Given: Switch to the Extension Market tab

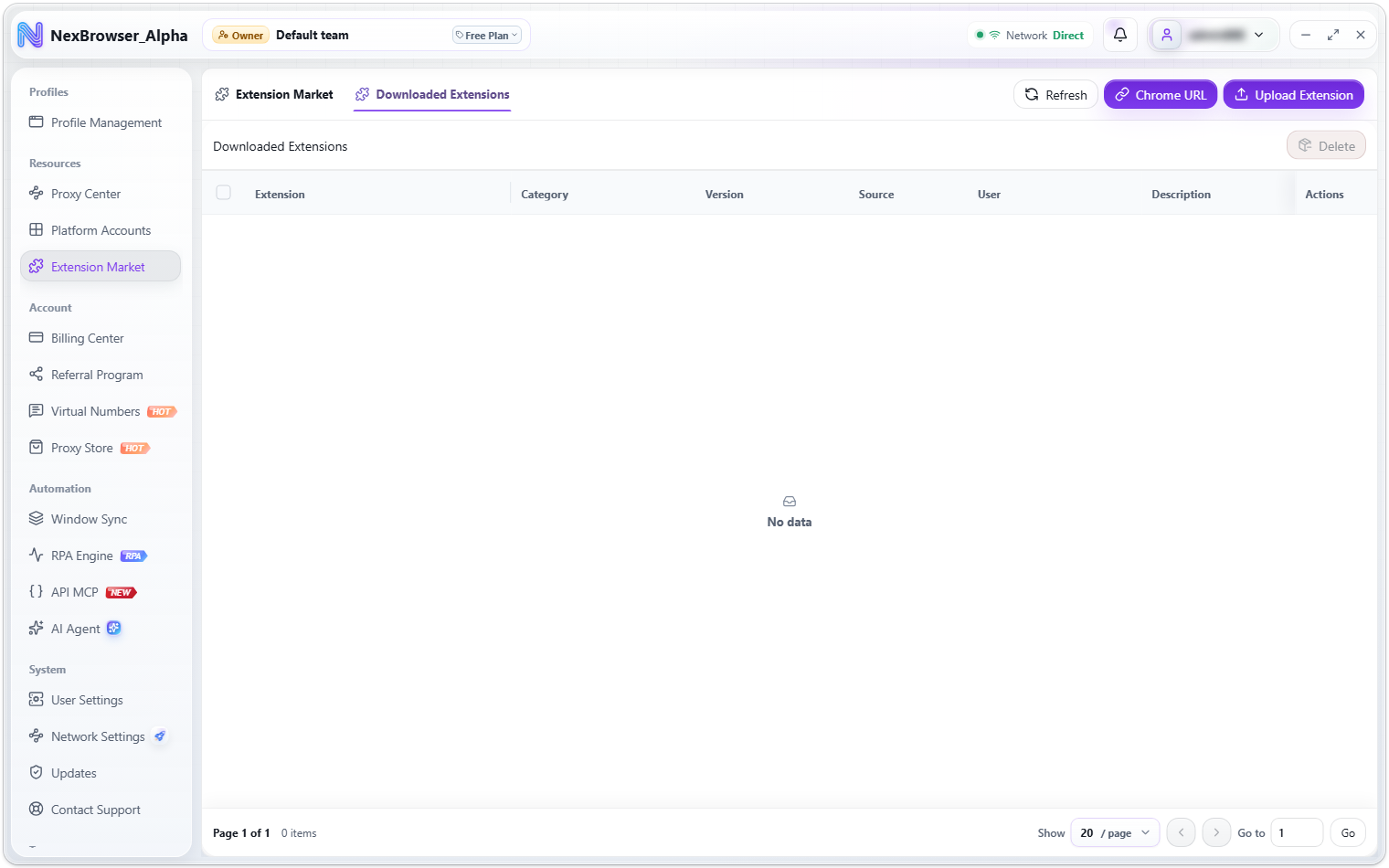Looking at the screenshot, I should pos(274,94).
